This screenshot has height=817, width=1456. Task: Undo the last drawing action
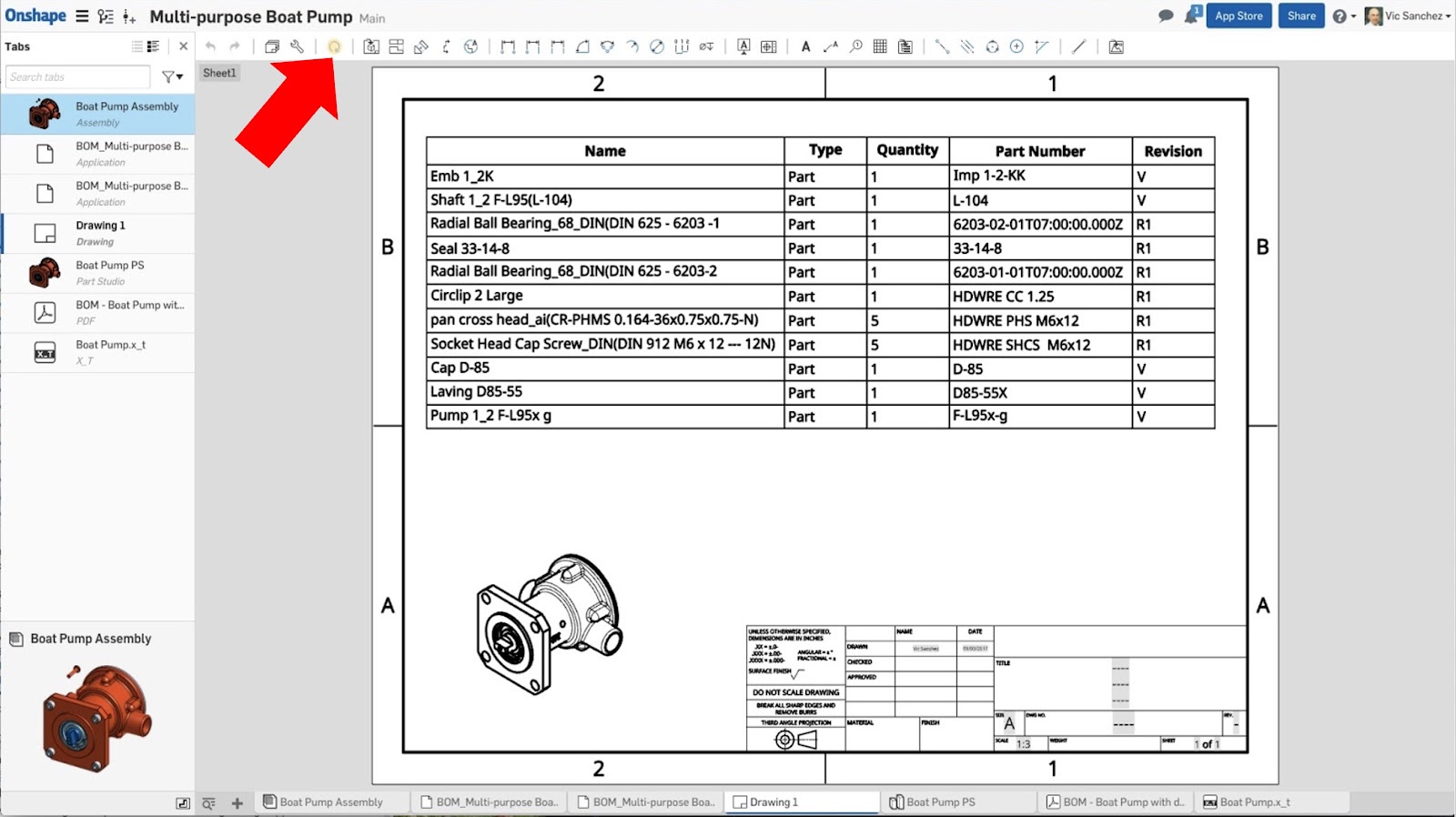(x=210, y=46)
